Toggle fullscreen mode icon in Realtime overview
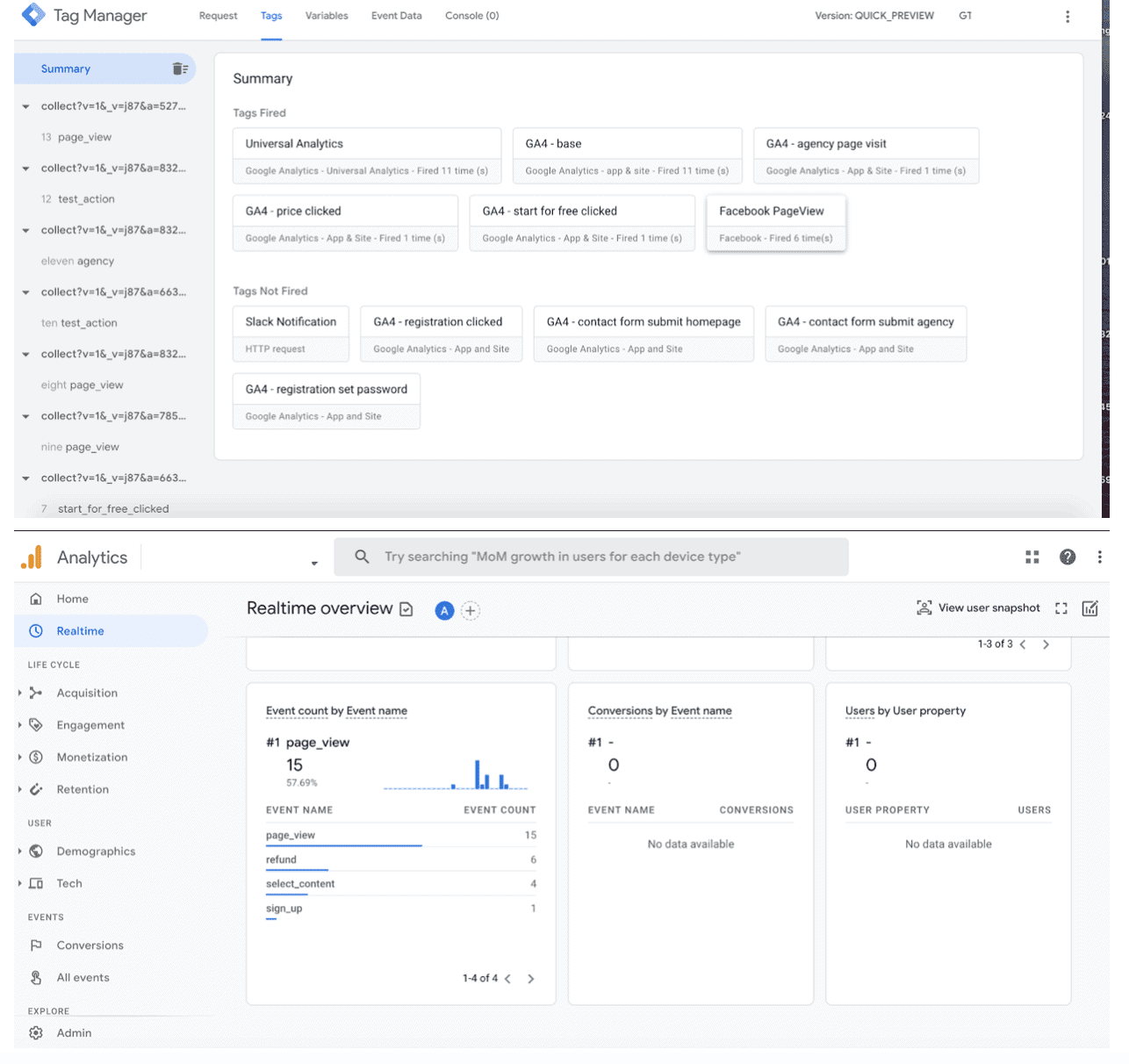Image resolution: width=1129 pixels, height=1064 pixels. point(1061,608)
